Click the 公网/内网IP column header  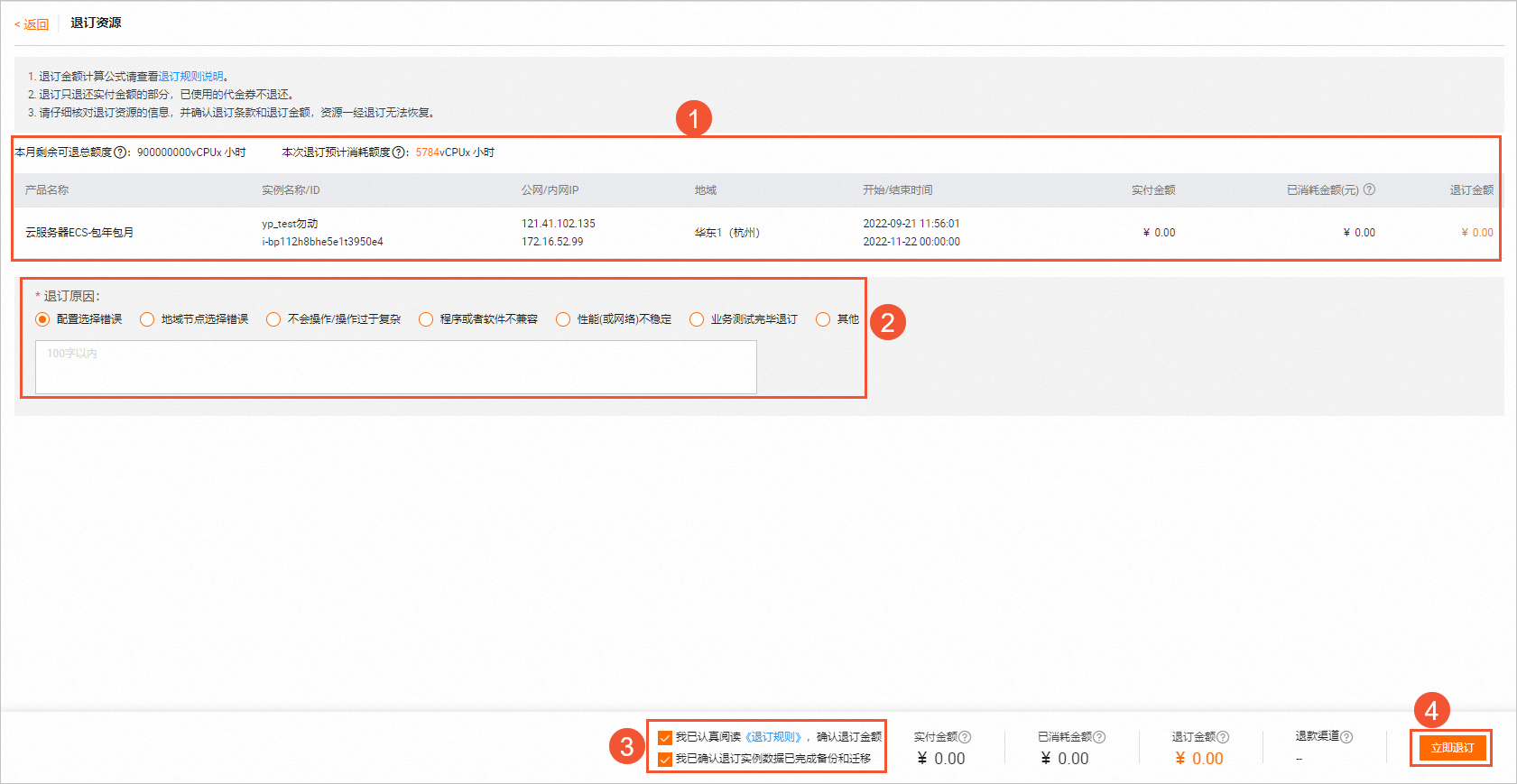(550, 190)
